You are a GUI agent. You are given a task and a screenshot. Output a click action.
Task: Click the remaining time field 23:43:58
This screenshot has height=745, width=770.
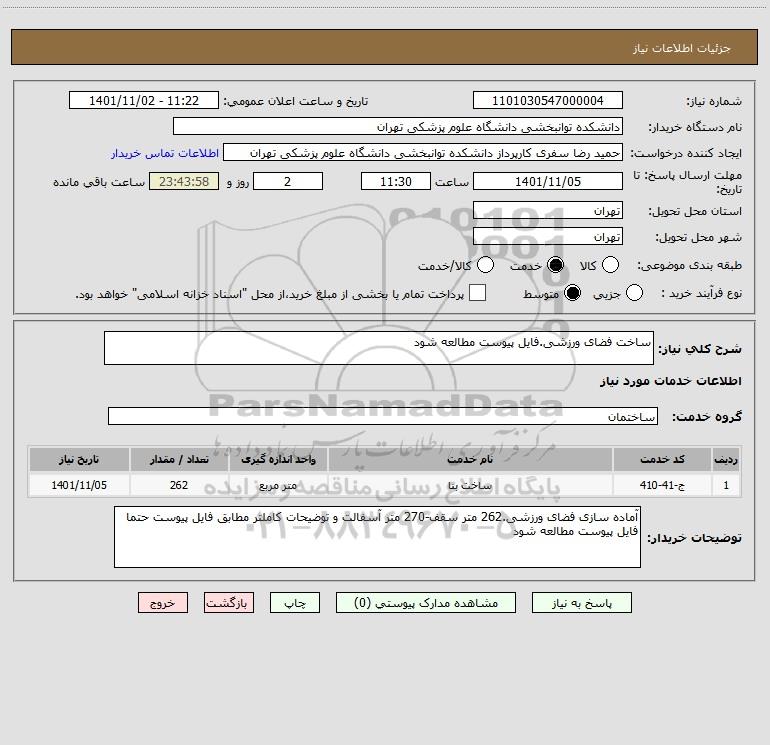(184, 181)
